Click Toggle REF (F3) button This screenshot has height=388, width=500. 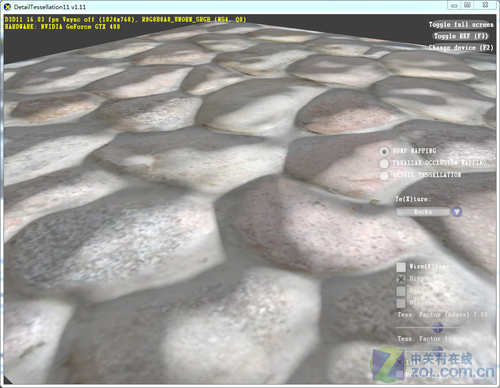[x=461, y=36]
